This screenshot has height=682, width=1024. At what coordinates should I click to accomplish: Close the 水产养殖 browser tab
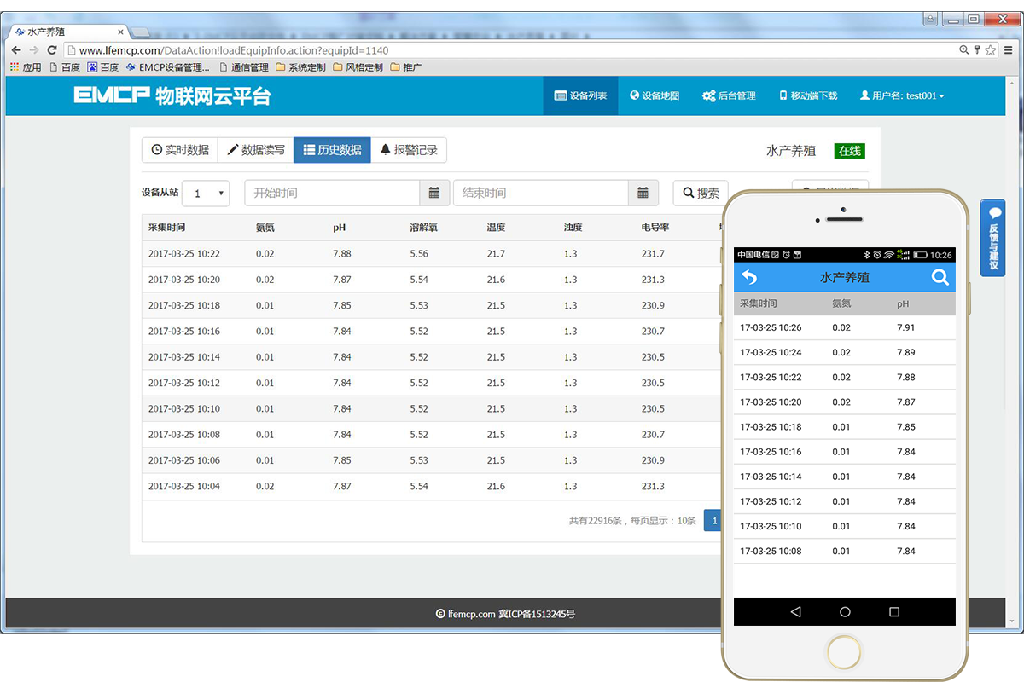120,31
